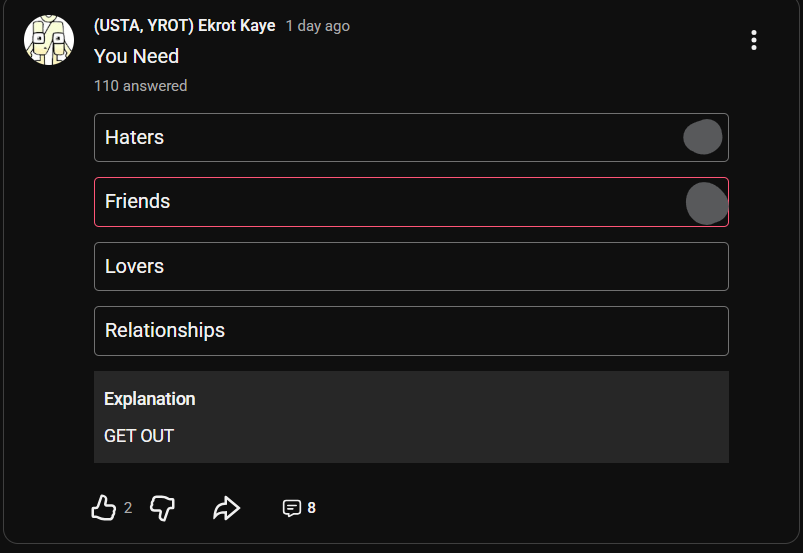Choose the Friends poll answer
803x553 pixels.
(380, 202)
